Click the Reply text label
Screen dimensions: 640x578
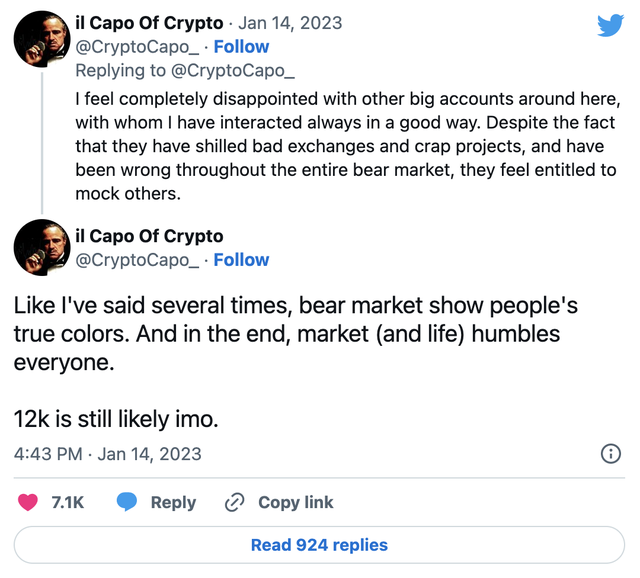coord(173,502)
